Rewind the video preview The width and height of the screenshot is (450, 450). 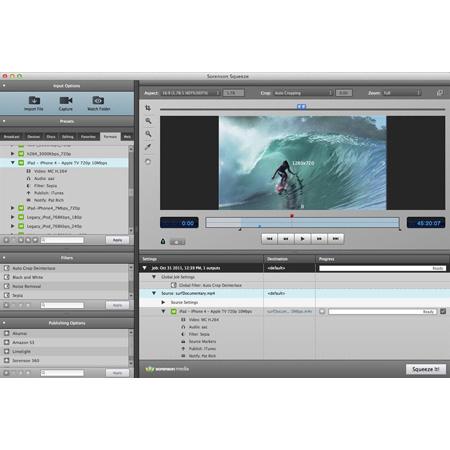click(x=286, y=239)
